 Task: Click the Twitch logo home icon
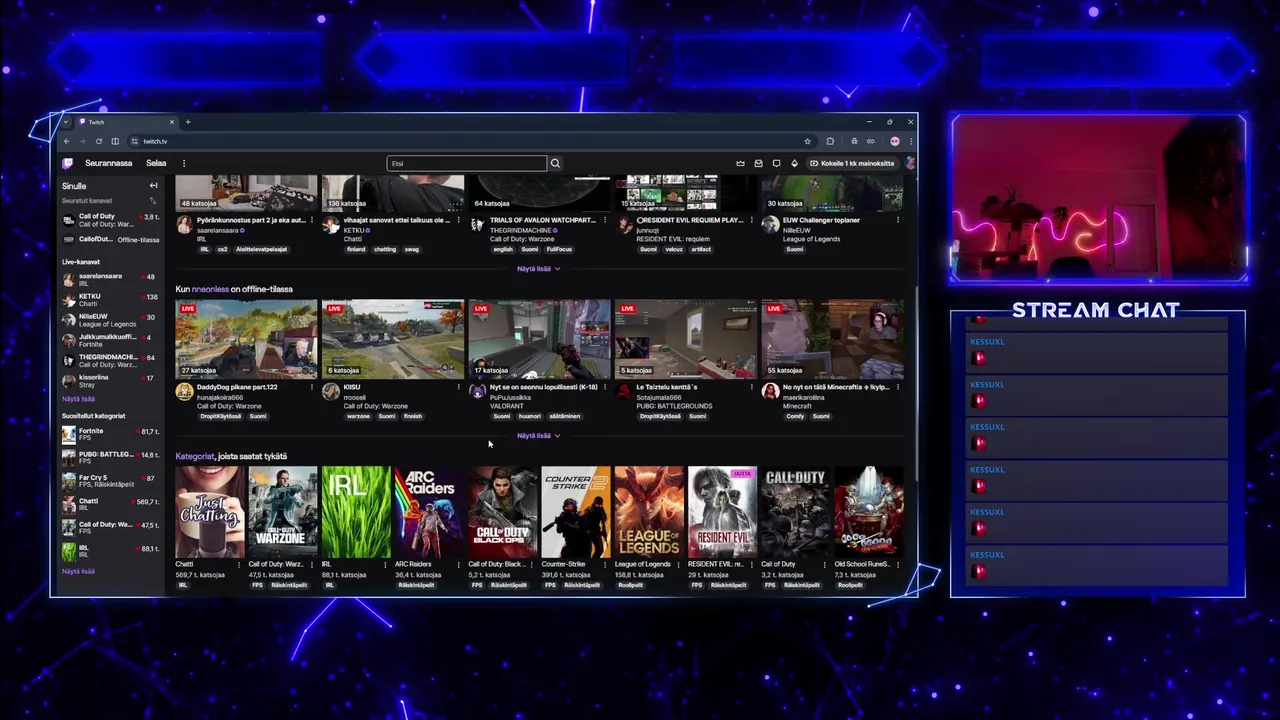tap(68, 163)
